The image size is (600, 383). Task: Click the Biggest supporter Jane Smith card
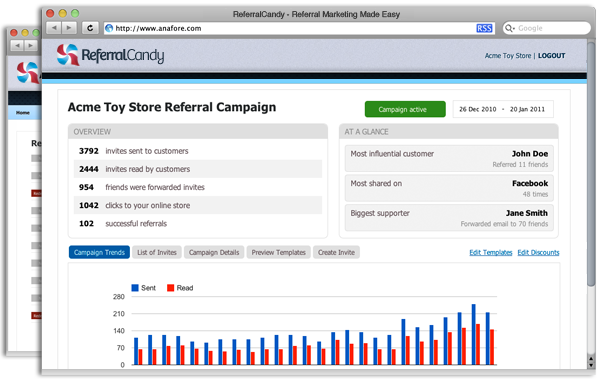click(x=449, y=218)
